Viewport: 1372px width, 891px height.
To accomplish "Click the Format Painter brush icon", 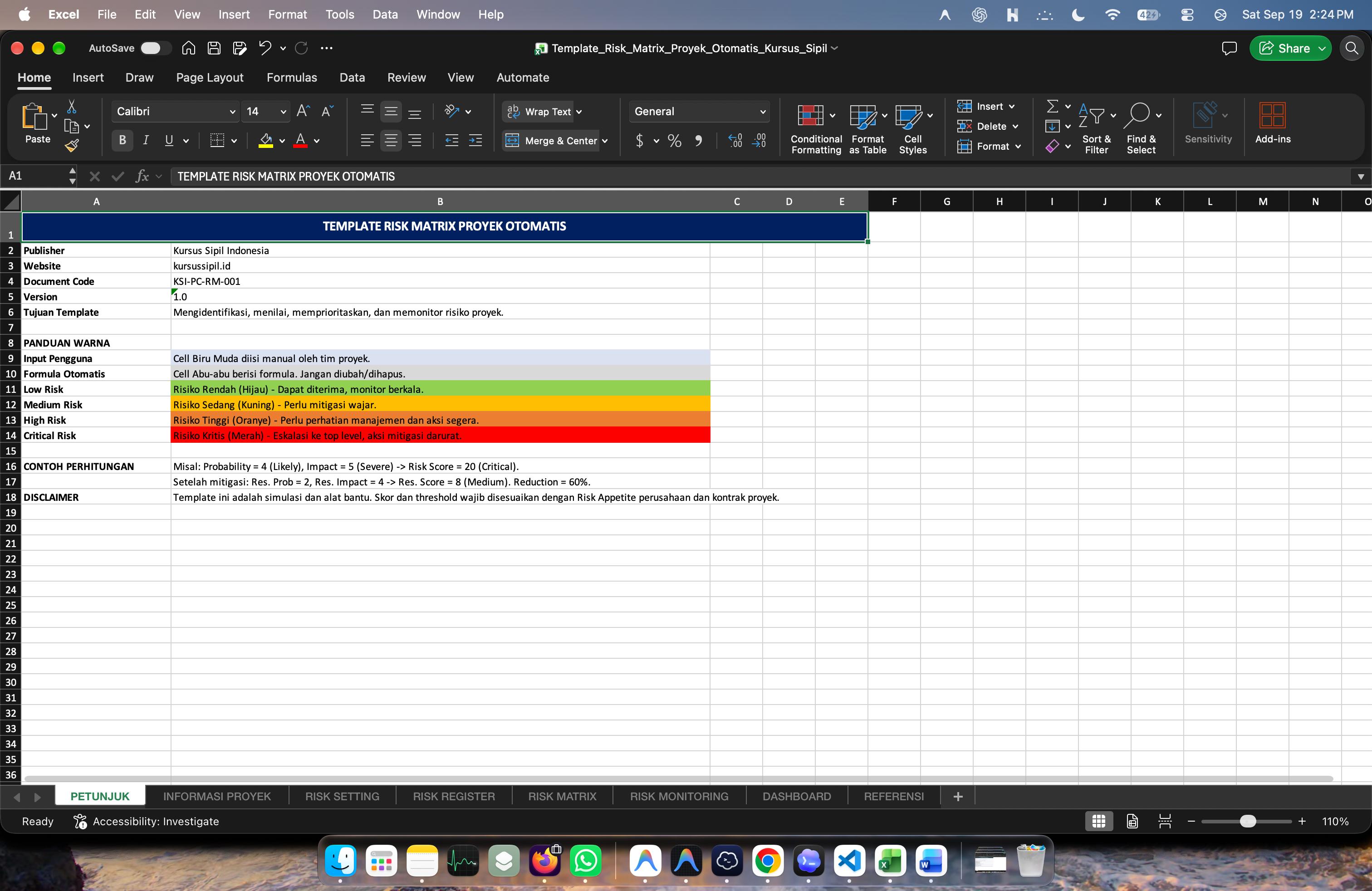I will (72, 146).
